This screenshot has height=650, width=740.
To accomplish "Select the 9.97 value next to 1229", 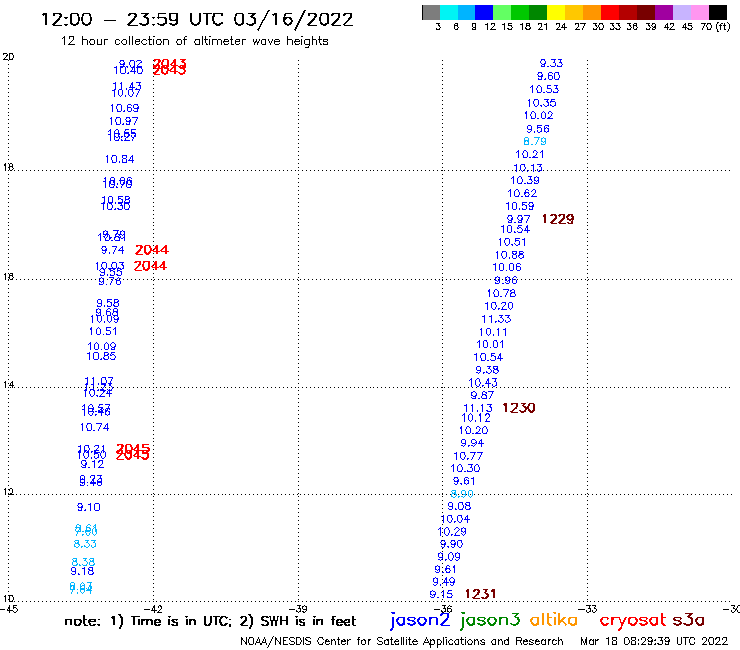I will (x=519, y=219).
